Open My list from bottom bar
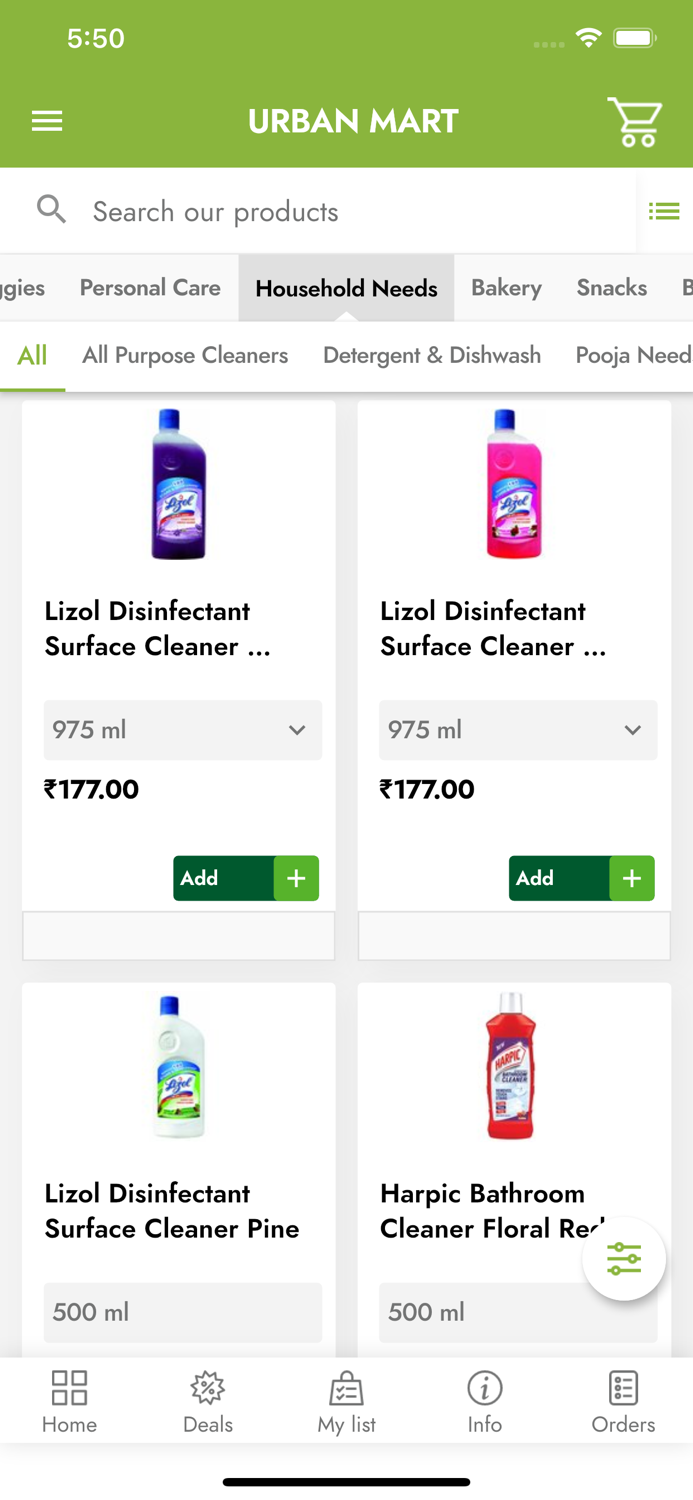The height and width of the screenshot is (1500, 693). [x=346, y=1402]
